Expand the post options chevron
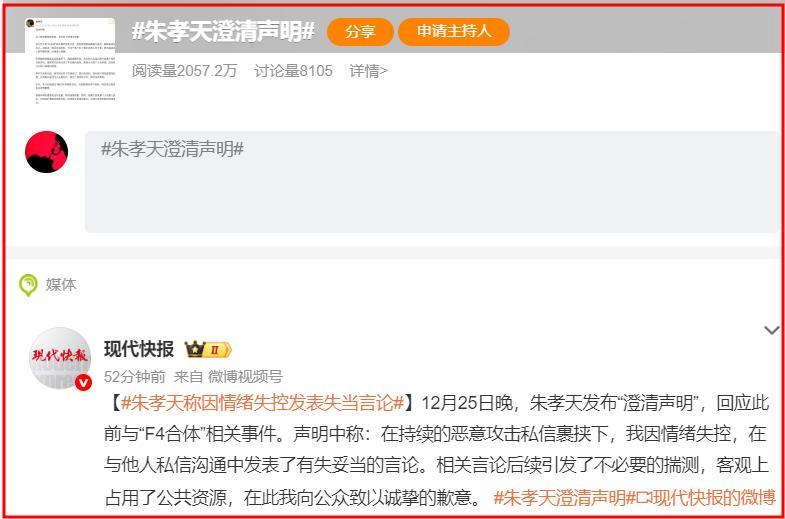 pos(771,330)
